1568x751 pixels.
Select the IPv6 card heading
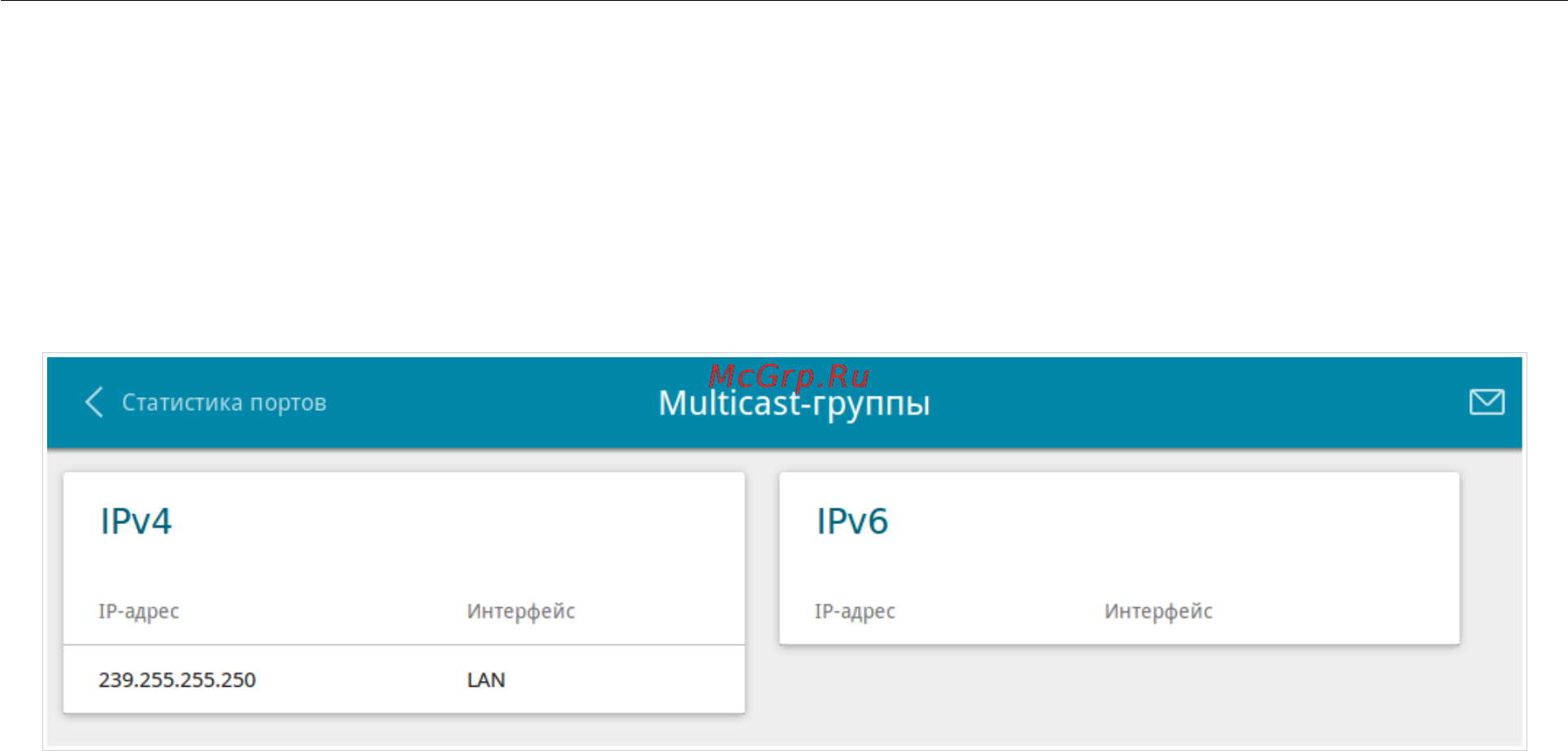[852, 522]
